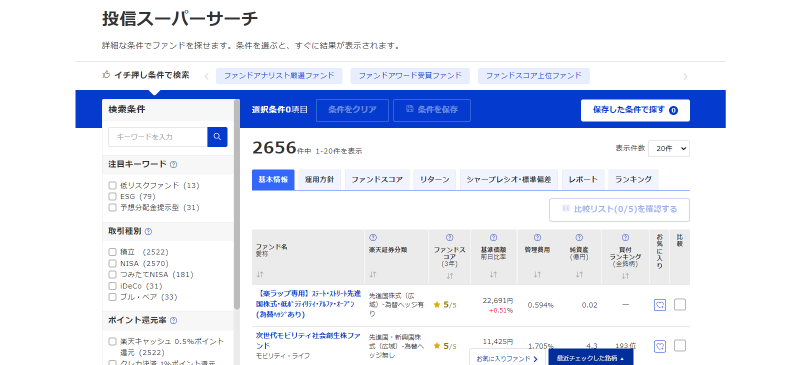Click the 検索条件 panel scrollbar

point(237,204)
